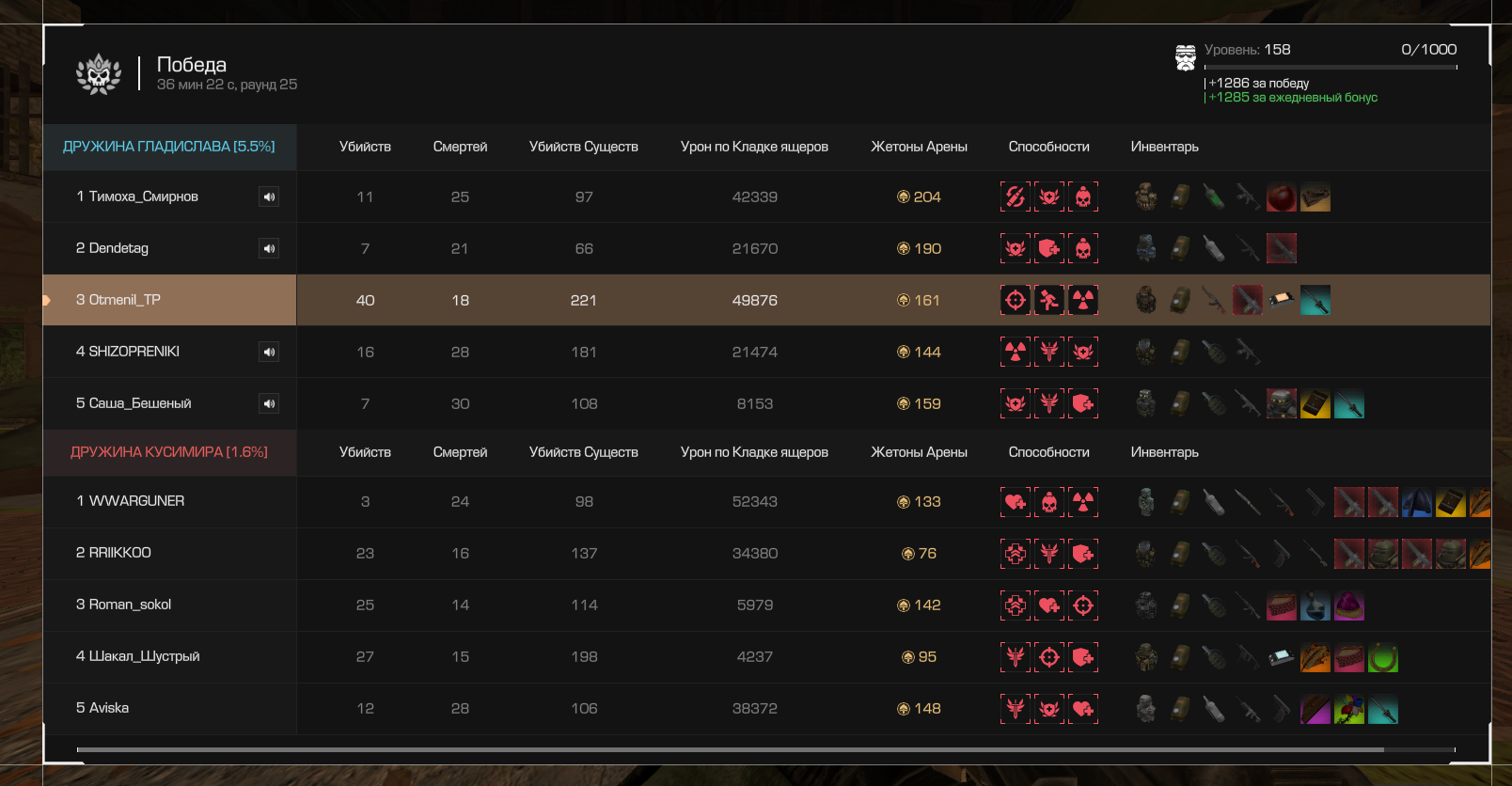Click the skull ability in Dendetag row
This screenshot has width=1512, height=786.
pos(1083,248)
